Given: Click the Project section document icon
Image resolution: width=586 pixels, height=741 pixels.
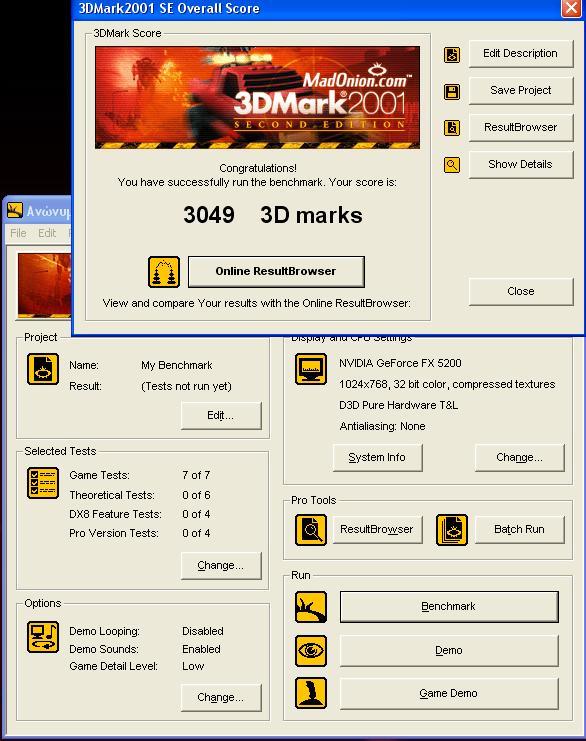Looking at the screenshot, I should coord(43,369).
